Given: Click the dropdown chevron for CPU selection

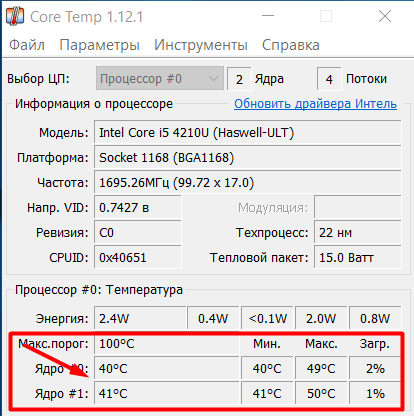Looking at the screenshot, I should click(x=213, y=79).
